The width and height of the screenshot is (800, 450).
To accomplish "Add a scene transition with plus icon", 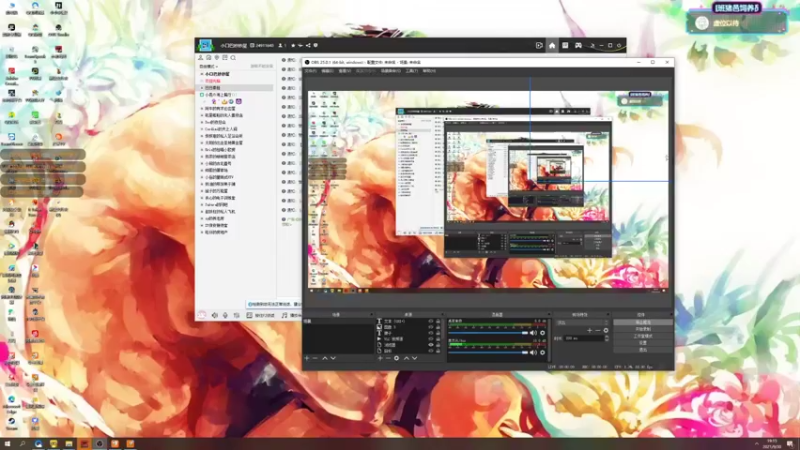I will pyautogui.click(x=589, y=330).
